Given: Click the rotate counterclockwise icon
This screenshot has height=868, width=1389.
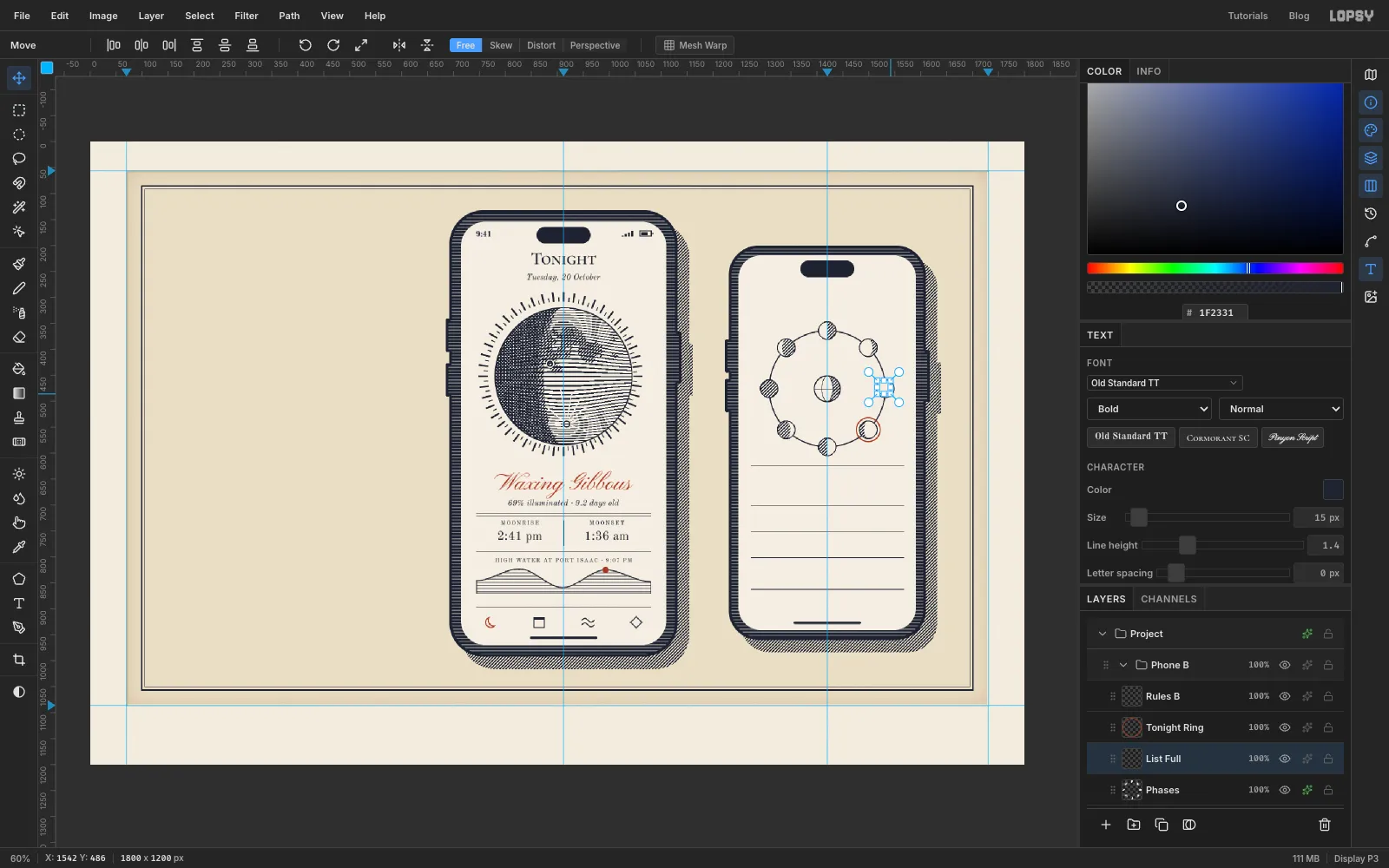Looking at the screenshot, I should [306, 45].
